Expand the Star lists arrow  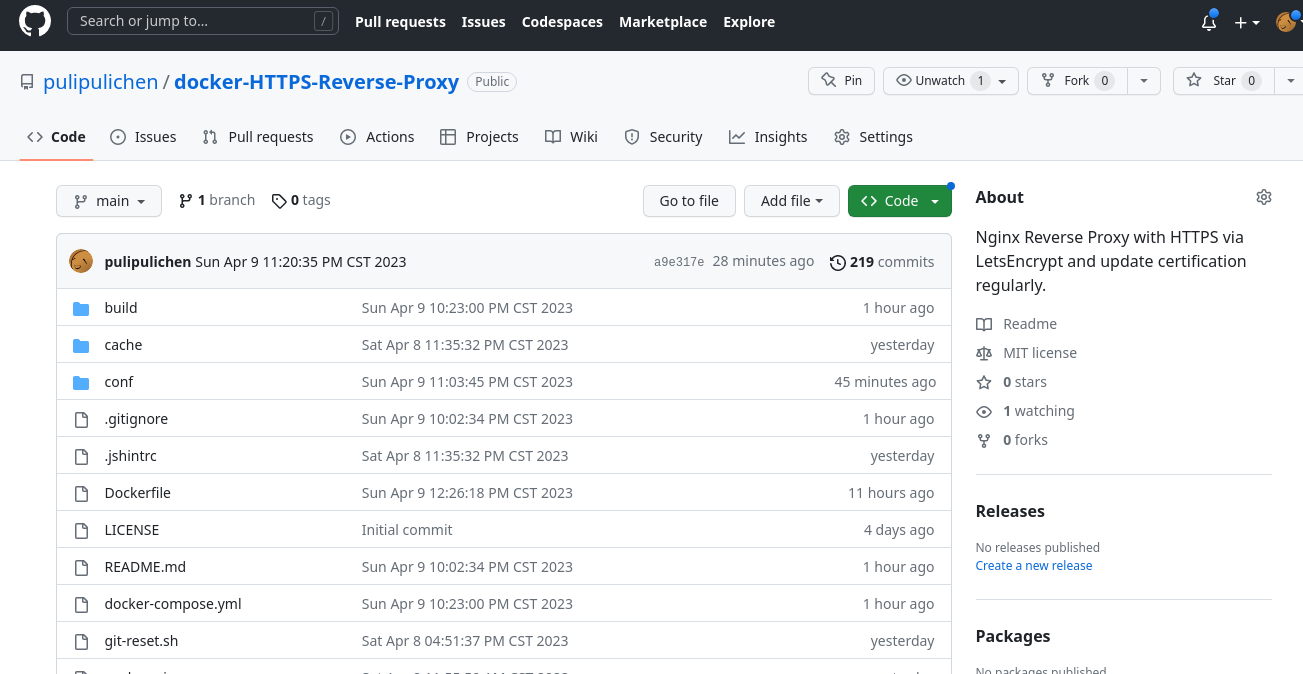(x=1289, y=81)
